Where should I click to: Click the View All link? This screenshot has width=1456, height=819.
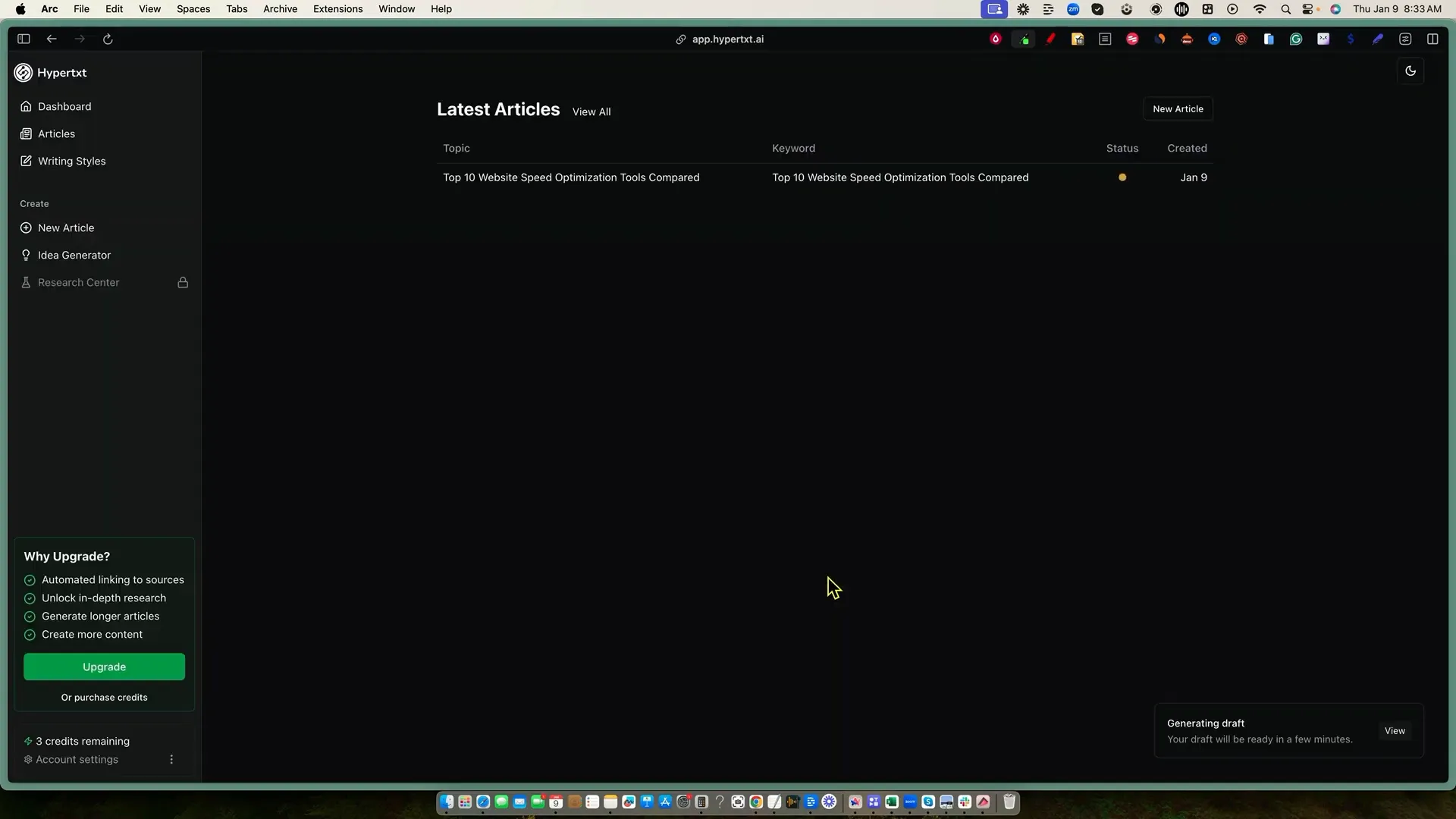pos(591,111)
